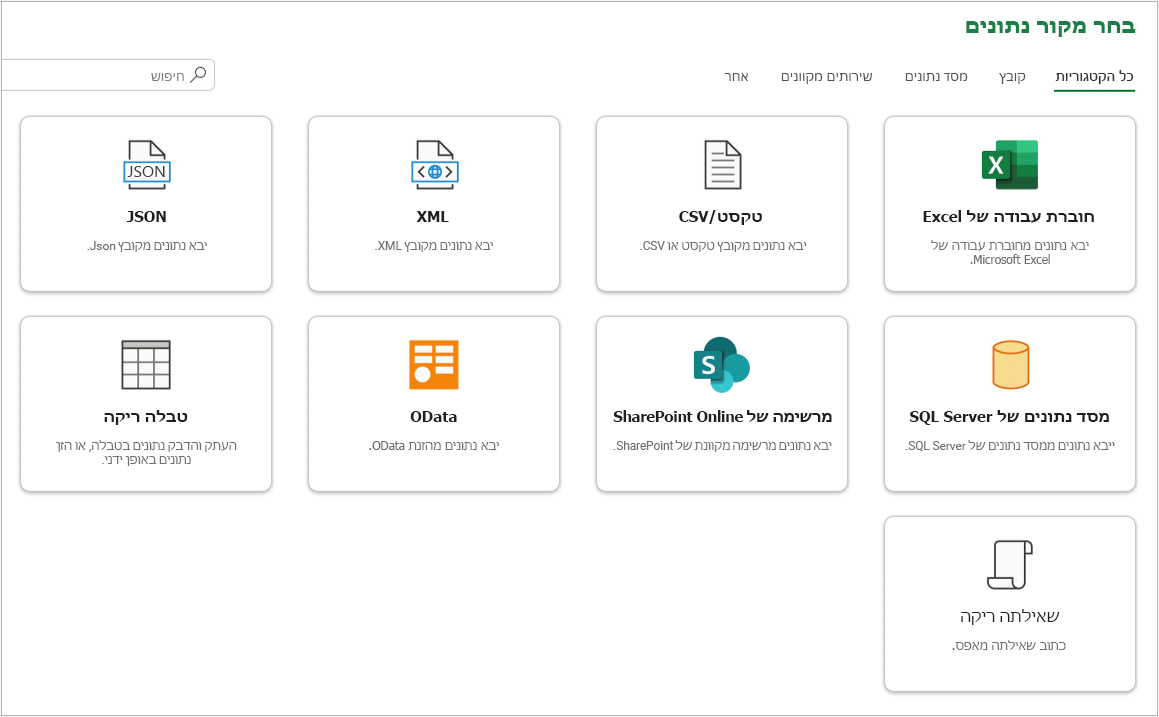The image size is (1159, 717).
Task: Click the XML file icon
Action: pyautogui.click(x=435, y=165)
